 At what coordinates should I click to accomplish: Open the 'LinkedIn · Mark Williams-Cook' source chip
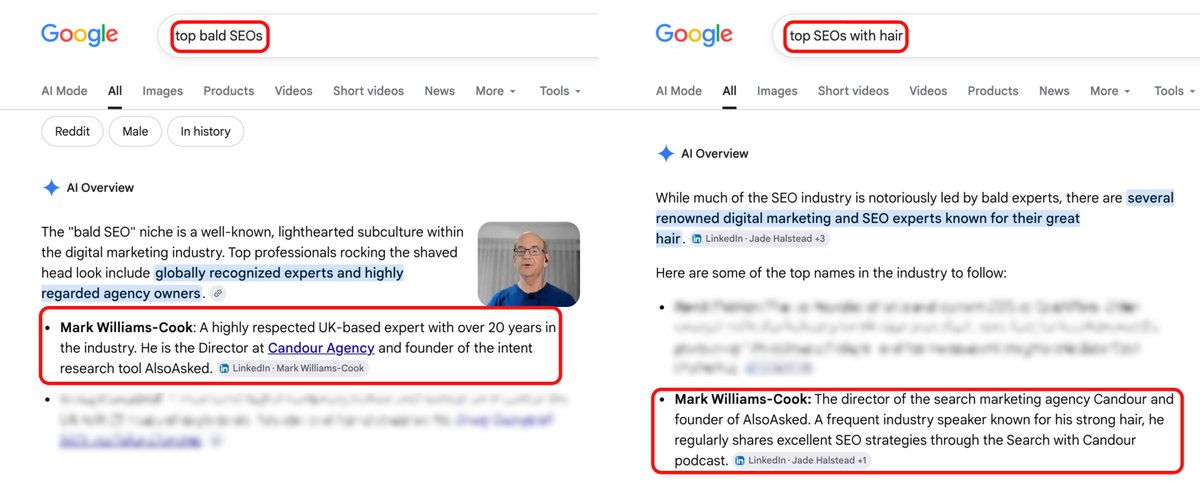point(293,369)
